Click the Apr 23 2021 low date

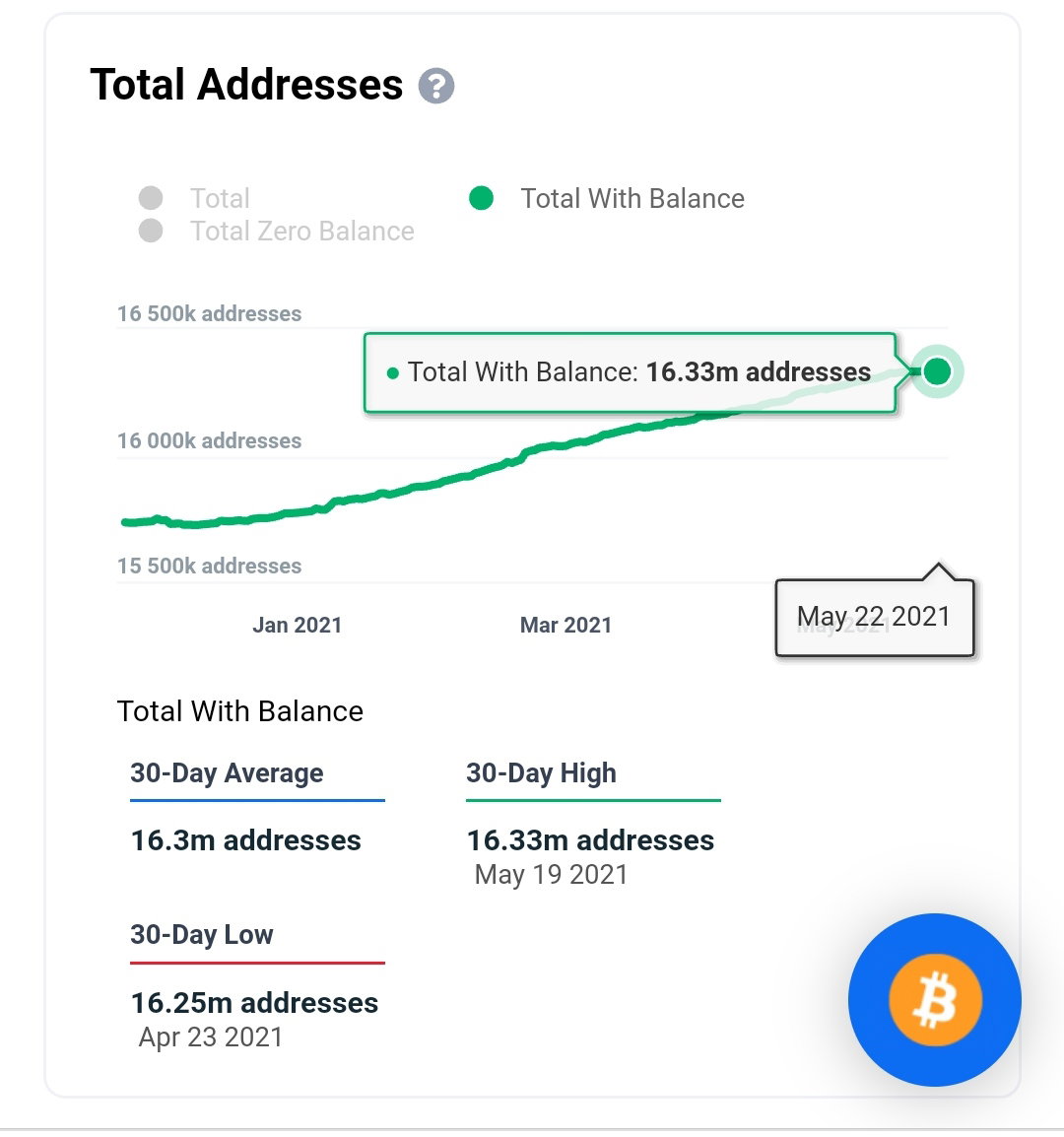click(x=210, y=1037)
